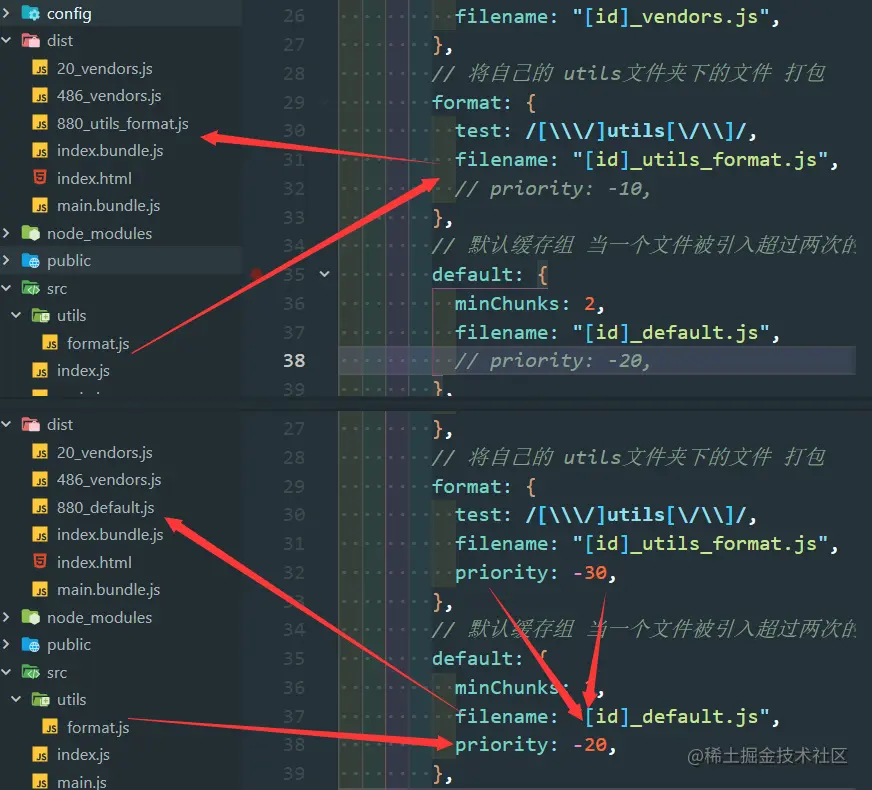Click the utils folder icon in the upper explorer
872x790 pixels.
point(41,315)
